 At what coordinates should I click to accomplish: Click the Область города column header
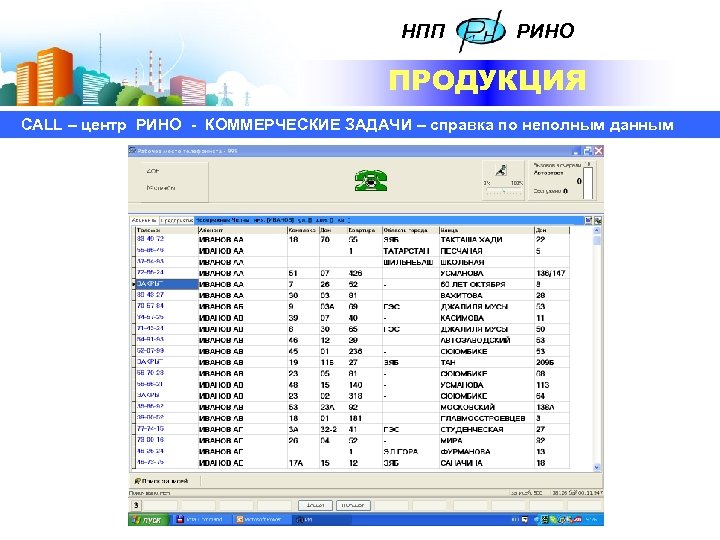click(411, 230)
